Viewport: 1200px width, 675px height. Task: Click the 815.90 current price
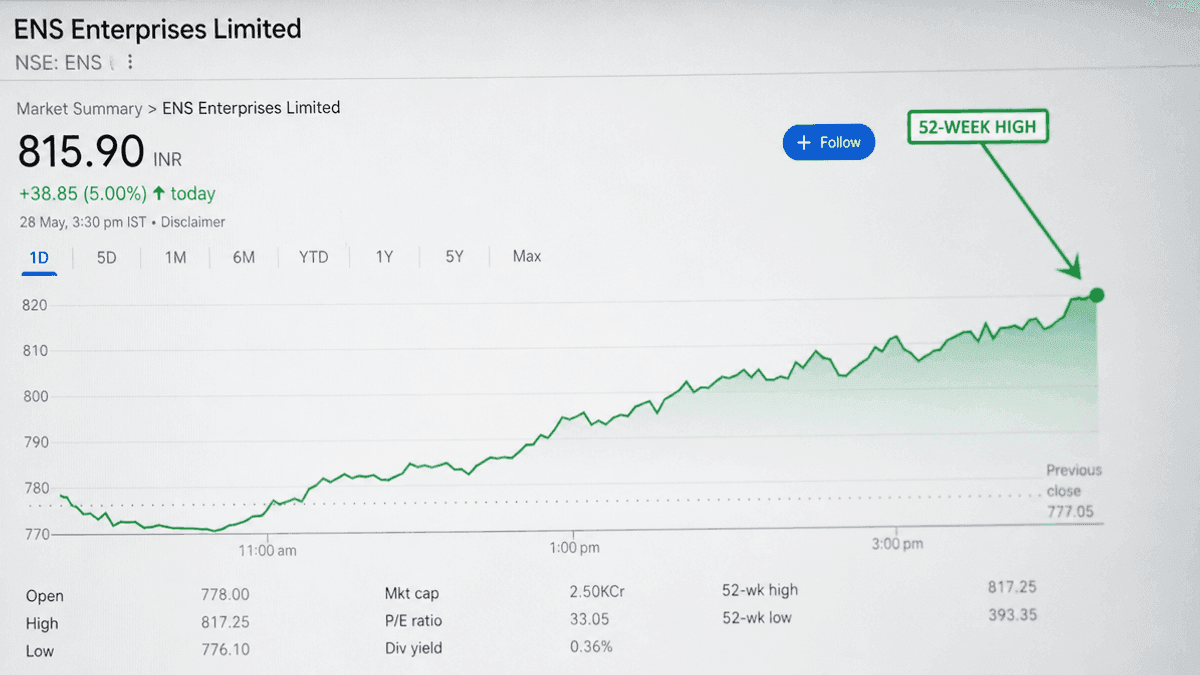(82, 152)
